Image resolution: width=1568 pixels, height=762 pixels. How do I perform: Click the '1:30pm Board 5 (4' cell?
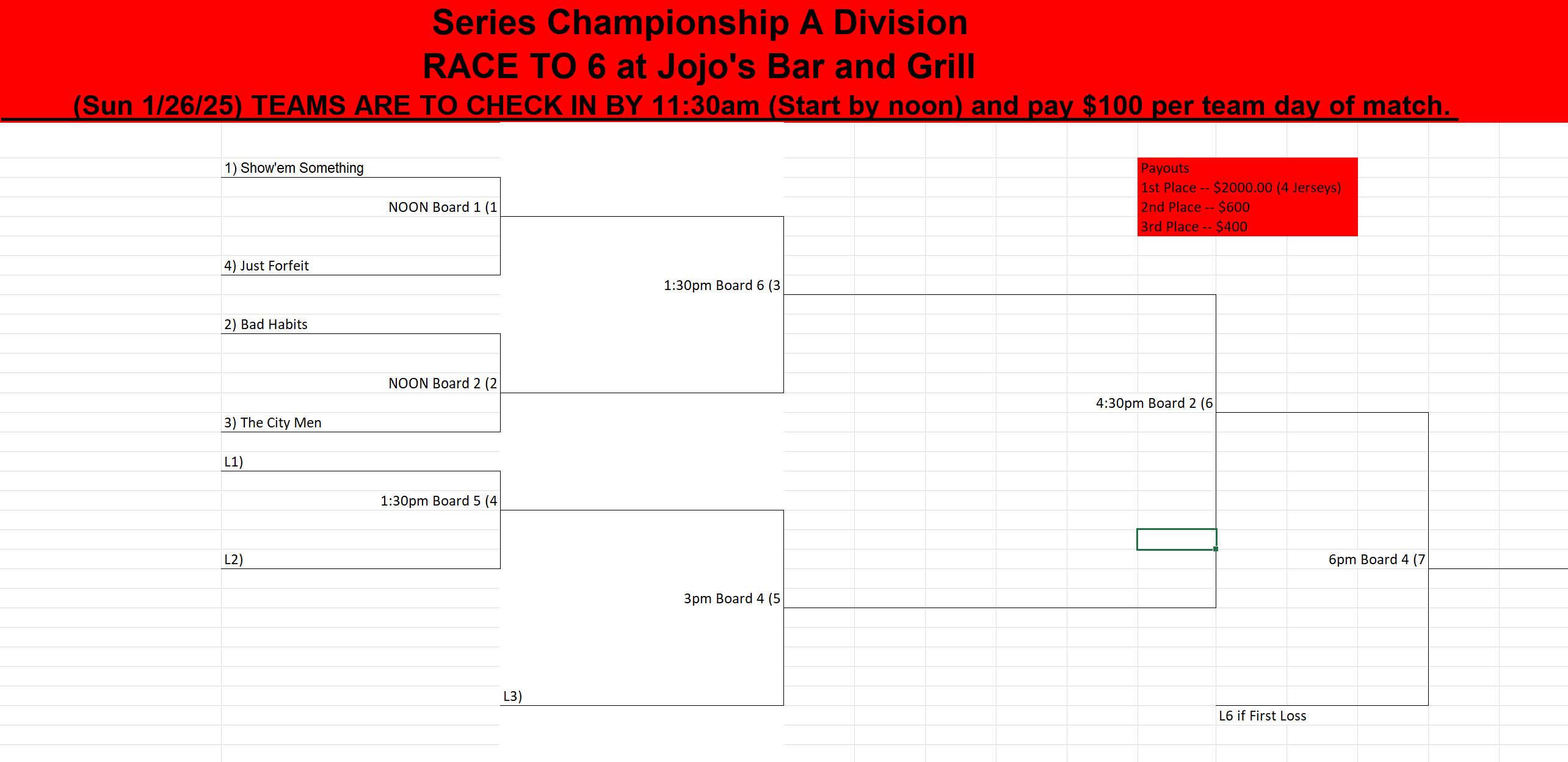point(360,501)
